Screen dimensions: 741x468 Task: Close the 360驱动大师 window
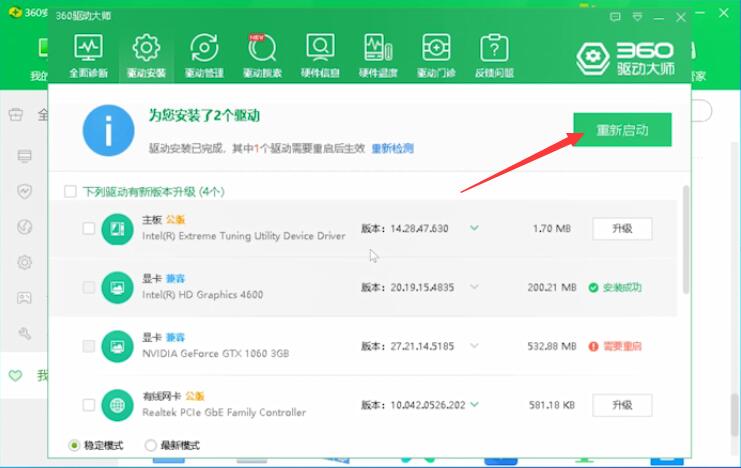(x=681, y=18)
